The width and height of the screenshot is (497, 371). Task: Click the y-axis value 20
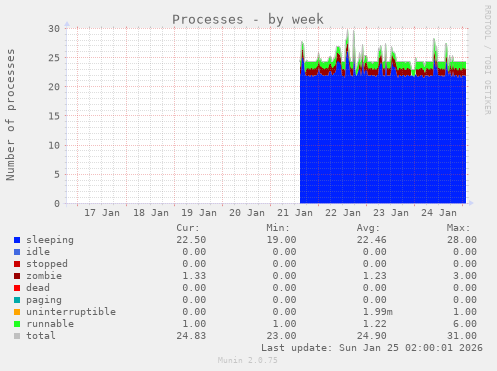(54, 87)
